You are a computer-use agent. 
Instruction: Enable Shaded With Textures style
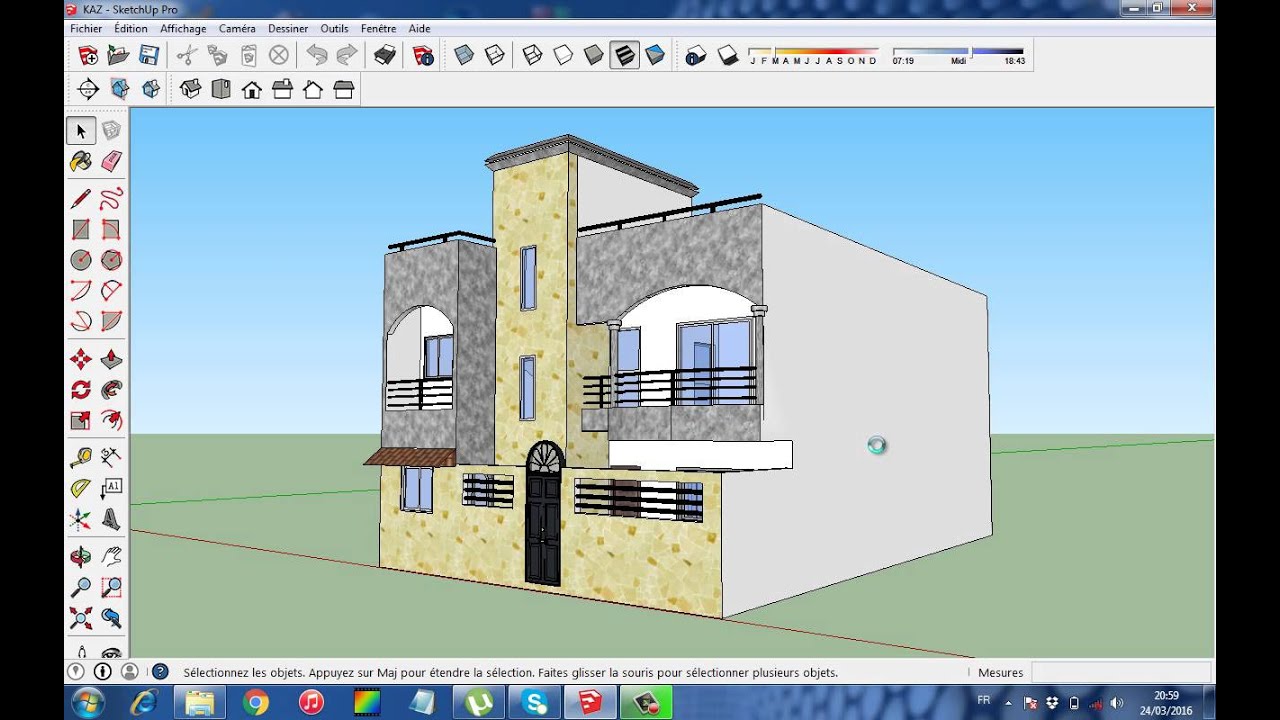pos(625,56)
